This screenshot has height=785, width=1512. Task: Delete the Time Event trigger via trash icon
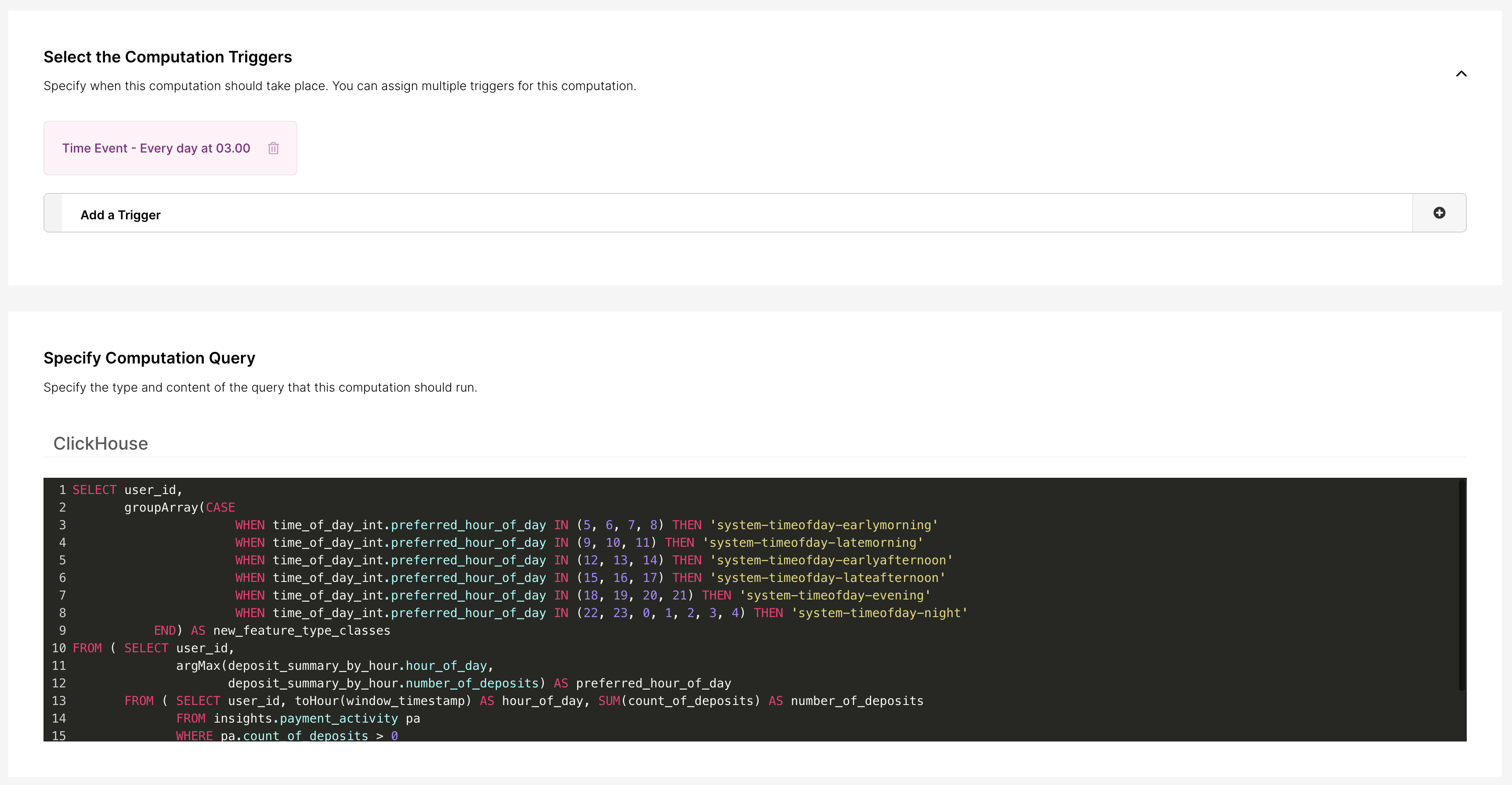click(274, 148)
